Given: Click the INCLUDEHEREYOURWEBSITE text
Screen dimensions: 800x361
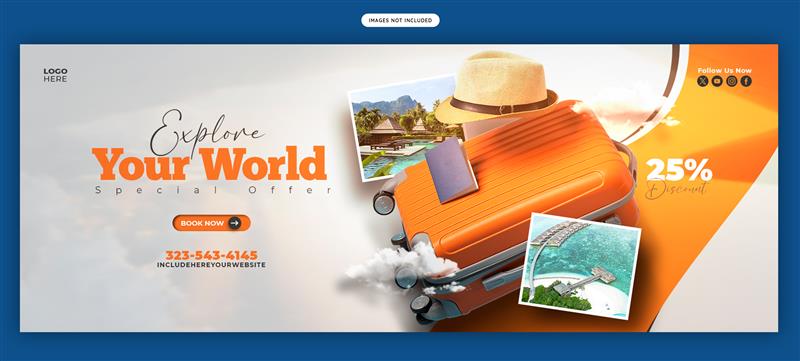Looking at the screenshot, I should pos(211,265).
